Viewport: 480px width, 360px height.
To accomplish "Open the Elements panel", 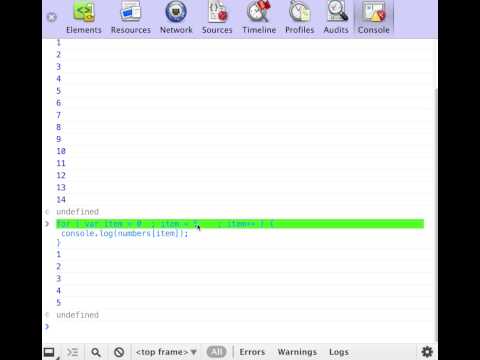I will (x=83, y=18).
